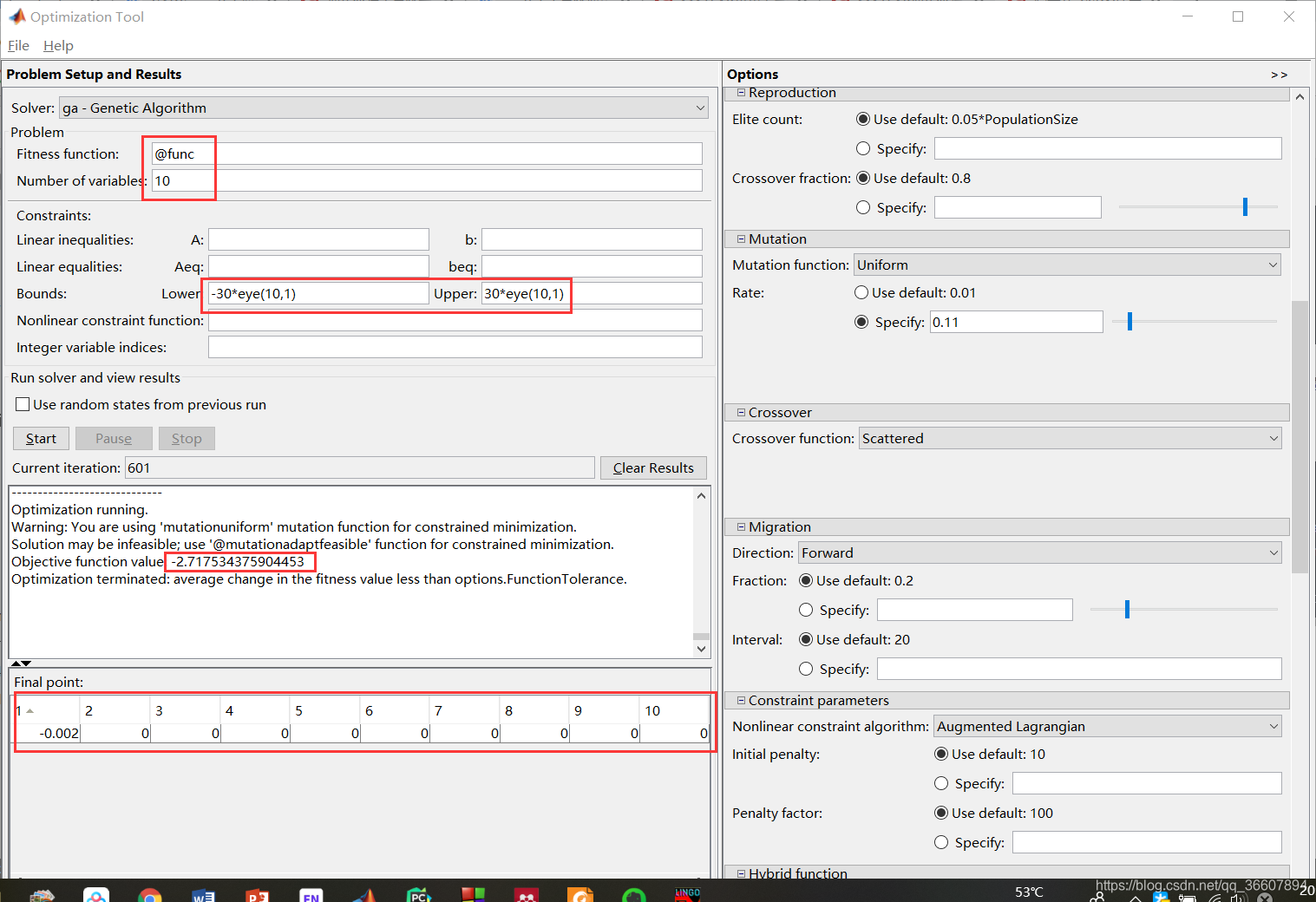Click the Stop button
The width and height of the screenshot is (1316, 902).
pos(187,438)
